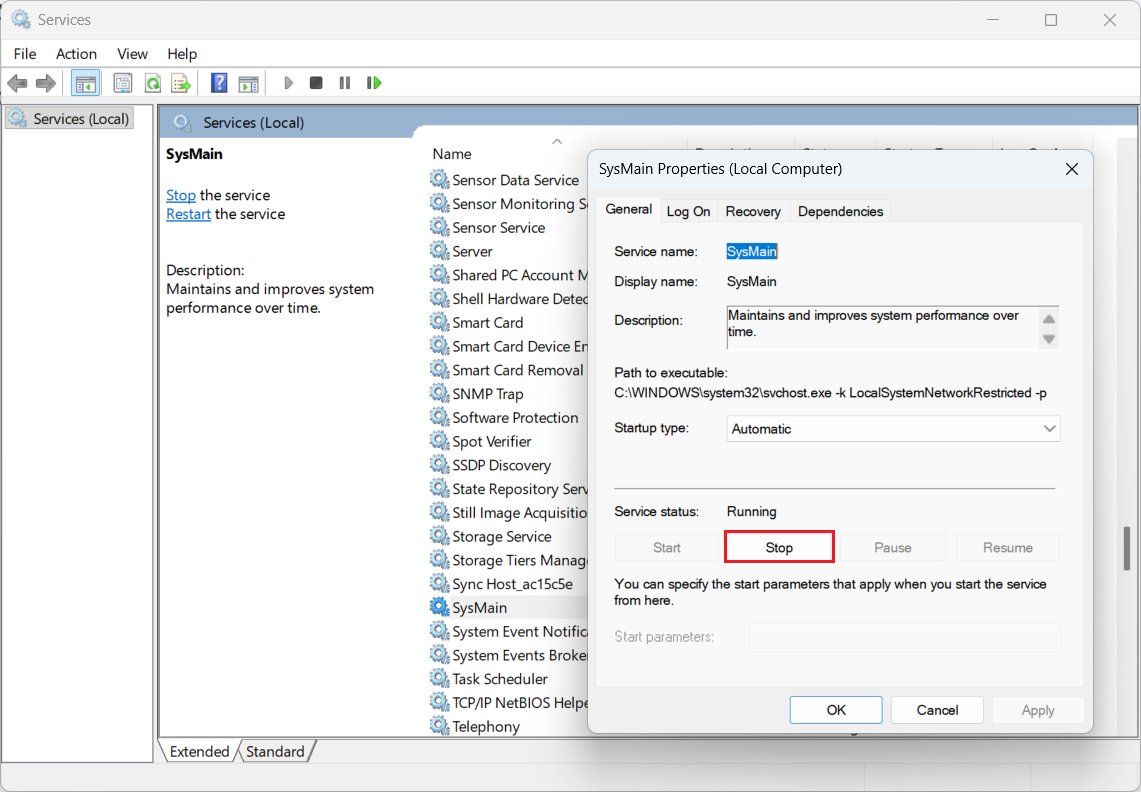Switch to the Dependencies tab

point(840,211)
